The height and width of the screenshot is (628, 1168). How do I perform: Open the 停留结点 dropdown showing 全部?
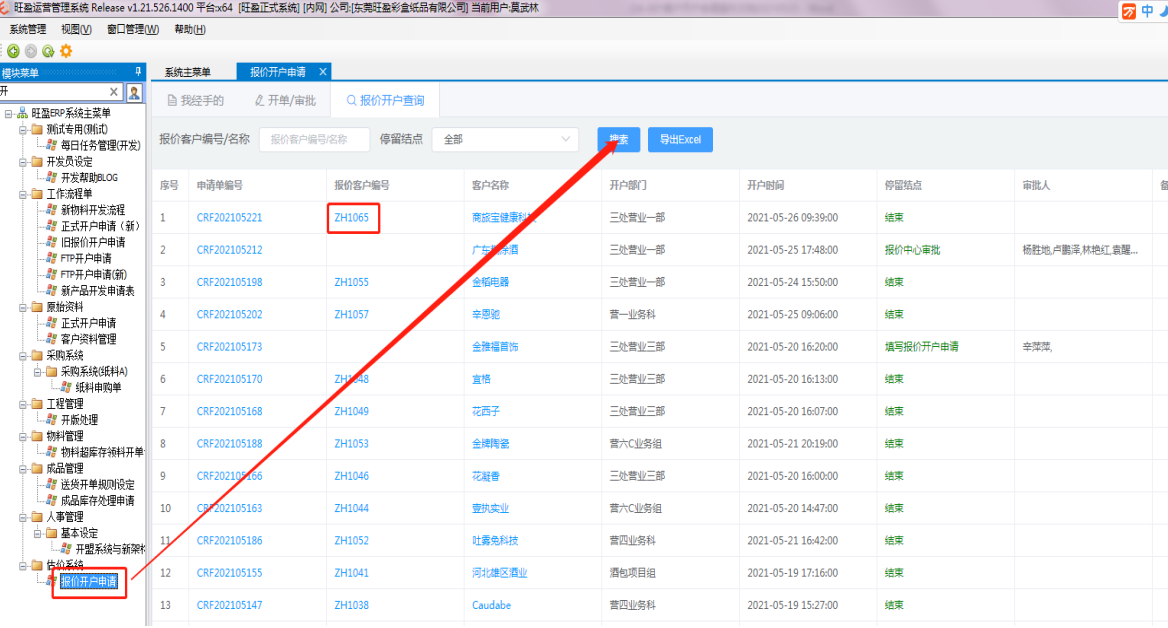point(505,139)
